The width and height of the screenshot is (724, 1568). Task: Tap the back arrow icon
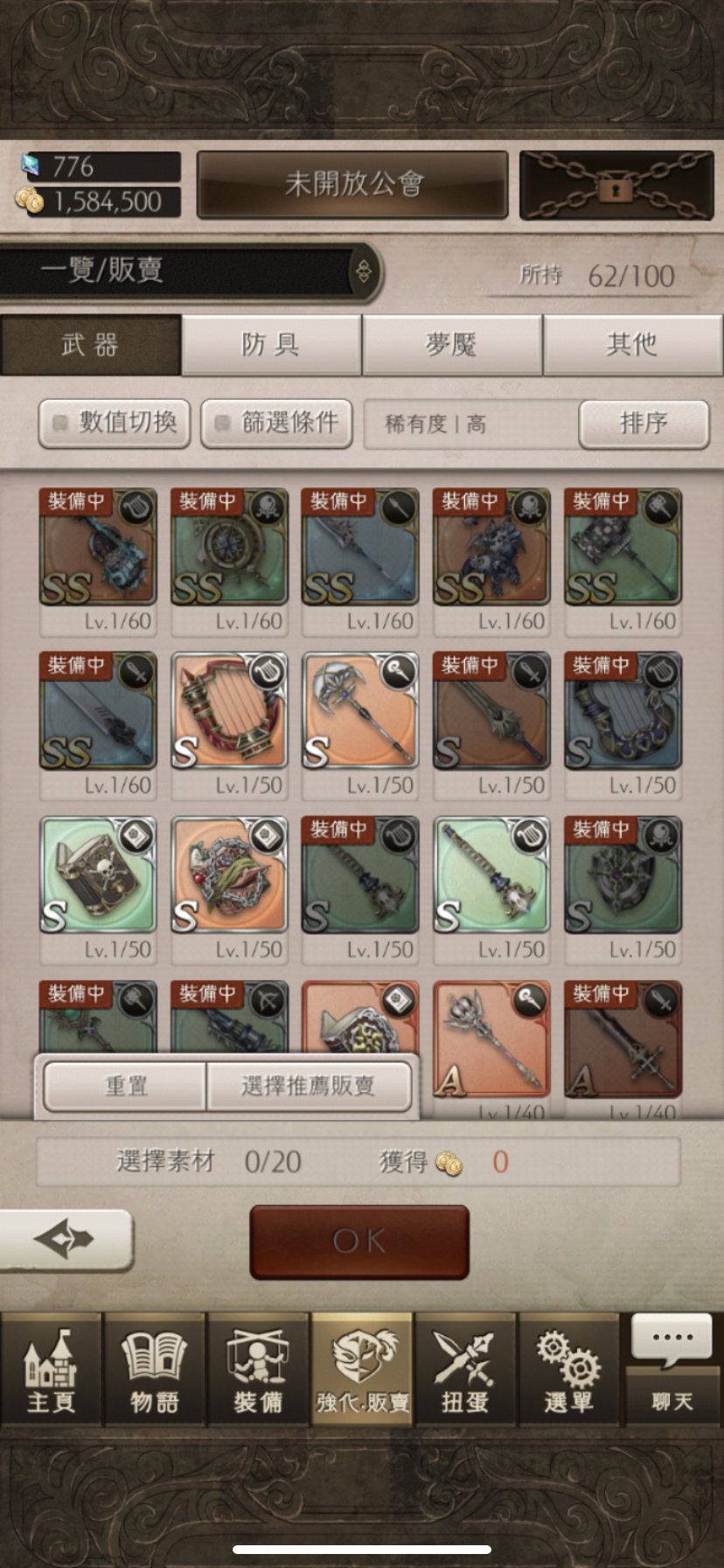(x=66, y=1239)
